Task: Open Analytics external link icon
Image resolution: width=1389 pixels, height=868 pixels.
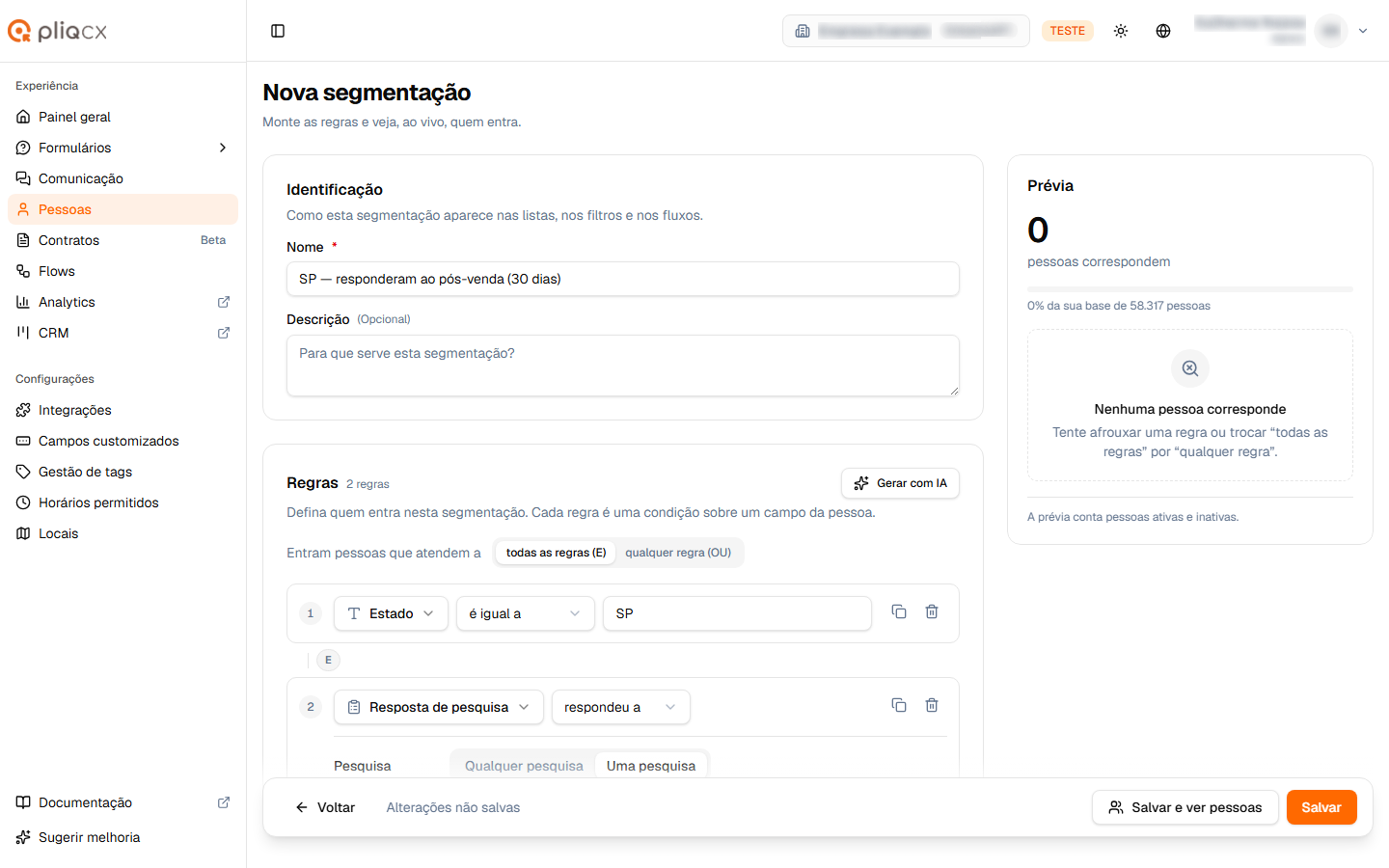Action: pos(224,302)
